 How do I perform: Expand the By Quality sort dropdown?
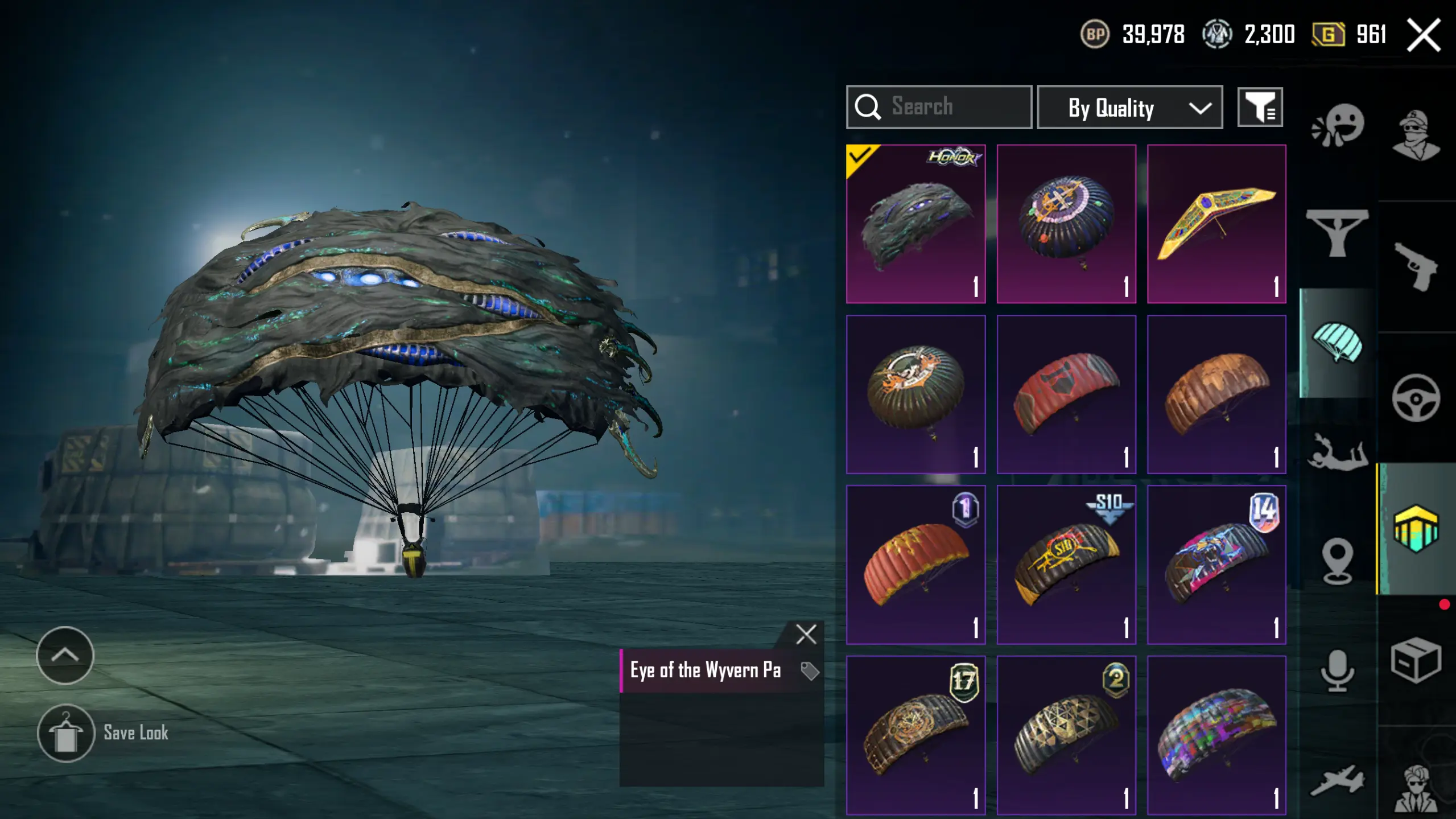pos(1129,108)
